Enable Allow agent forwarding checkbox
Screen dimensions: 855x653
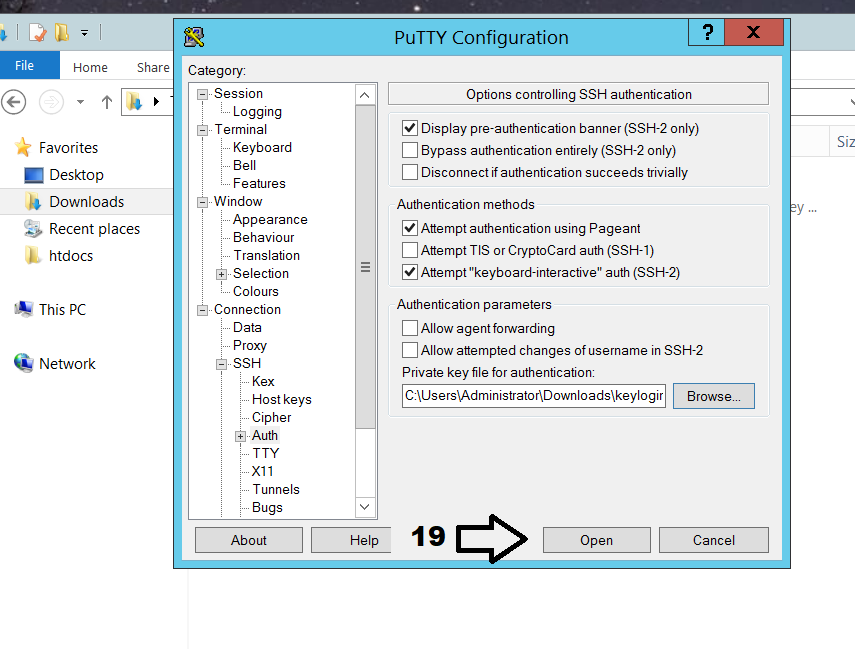[409, 328]
